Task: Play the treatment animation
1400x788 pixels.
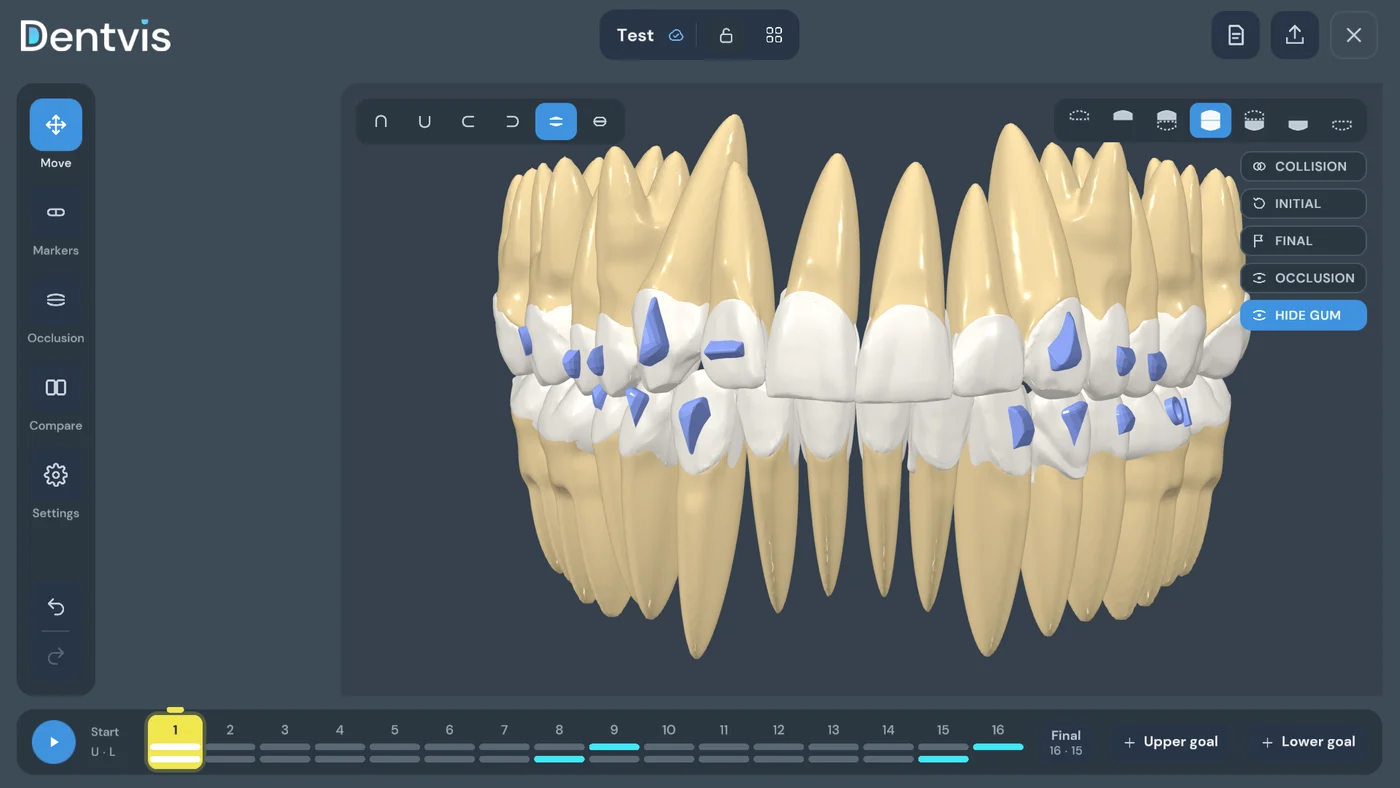Action: [54, 742]
